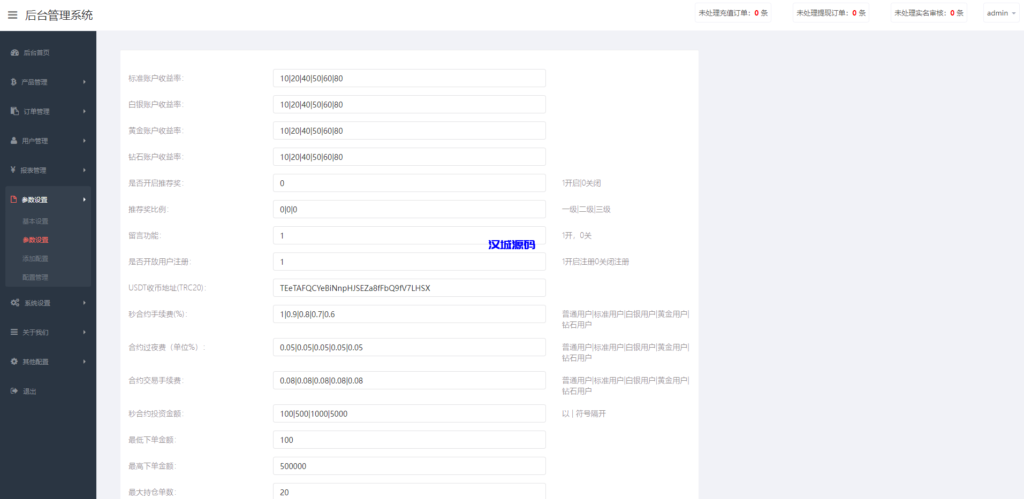Click the 最高下单金额 input field
Screen dimensions: 1024x499
coord(409,466)
